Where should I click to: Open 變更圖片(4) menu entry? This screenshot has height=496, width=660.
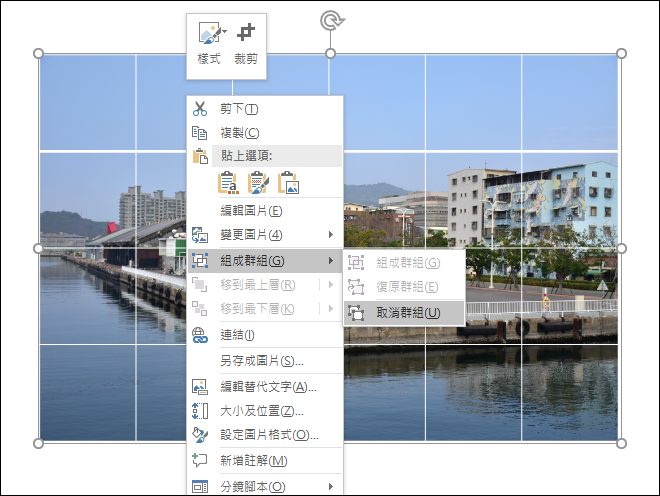265,235
